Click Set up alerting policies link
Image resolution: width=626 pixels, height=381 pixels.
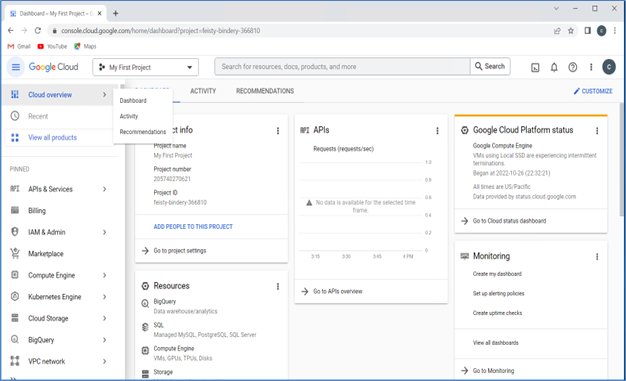498,294
